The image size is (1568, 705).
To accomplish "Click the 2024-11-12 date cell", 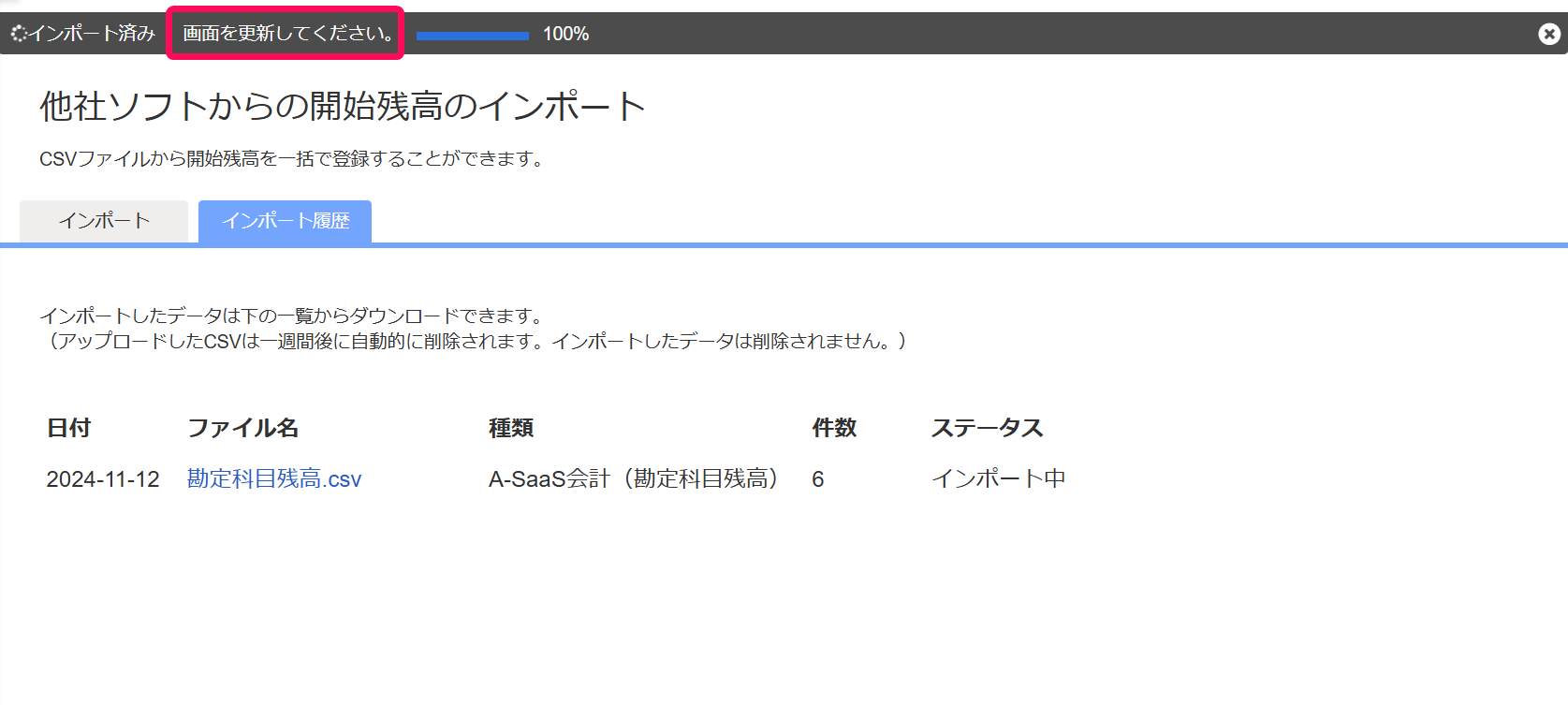I will 103,479.
